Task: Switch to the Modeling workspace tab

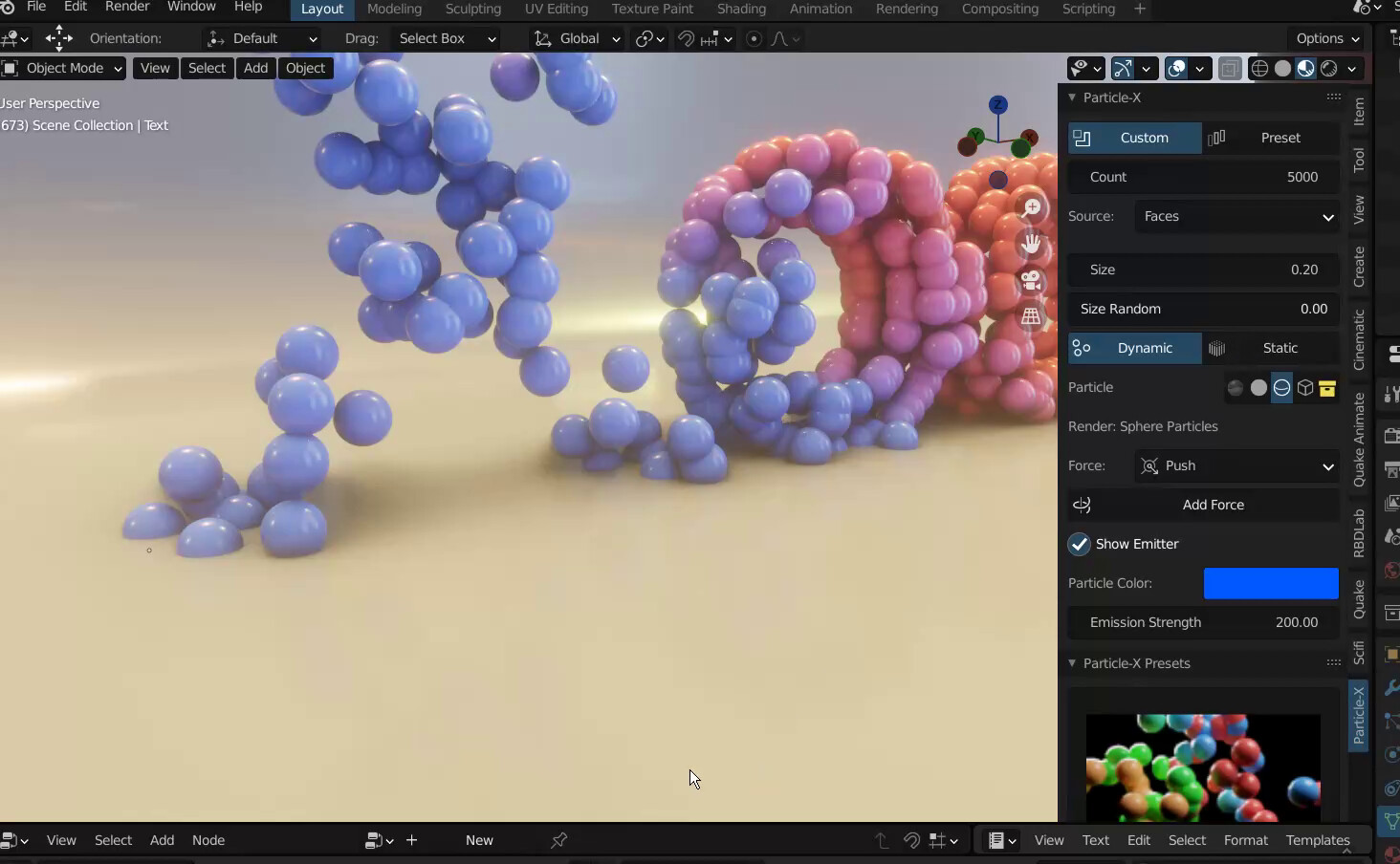Action: pos(394,9)
